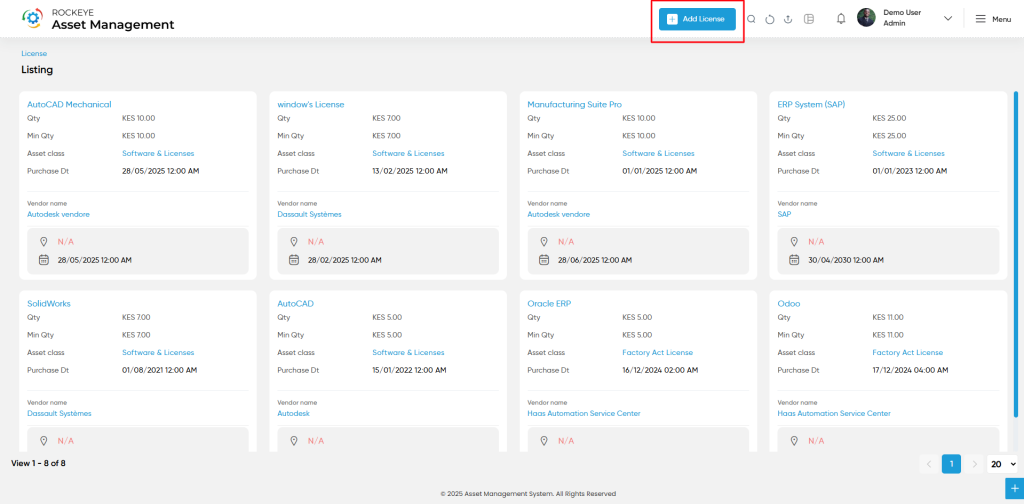Viewport: 1024px width, 504px height.
Task: Click the Demo User avatar photo
Action: 866,18
